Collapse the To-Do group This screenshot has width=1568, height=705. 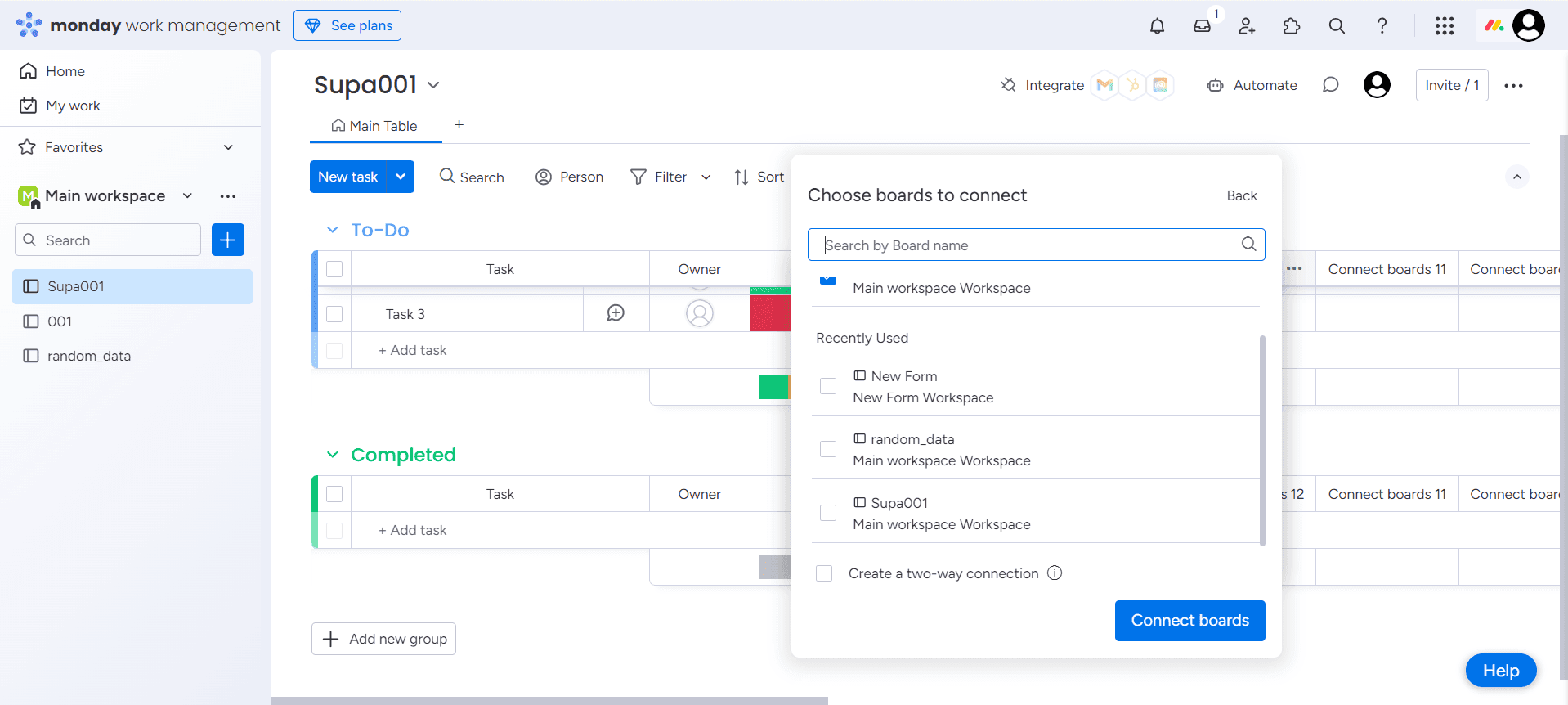pyautogui.click(x=332, y=230)
